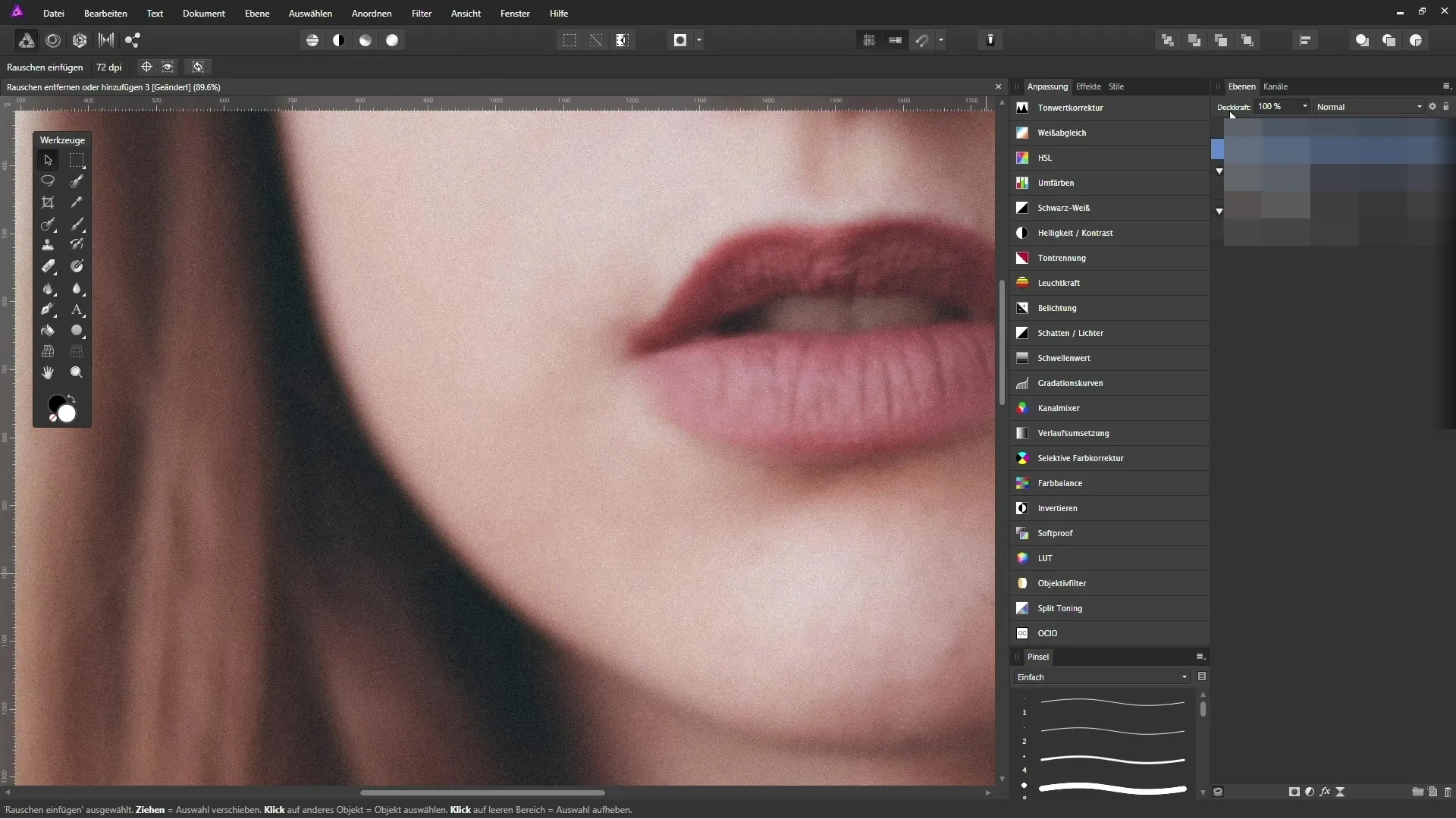Image resolution: width=1456 pixels, height=819 pixels.
Task: Pick the Selection Brush tool
Action: pyautogui.click(x=77, y=181)
